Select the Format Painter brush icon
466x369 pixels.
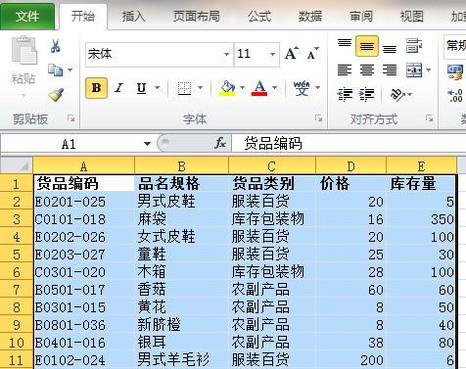(56, 95)
